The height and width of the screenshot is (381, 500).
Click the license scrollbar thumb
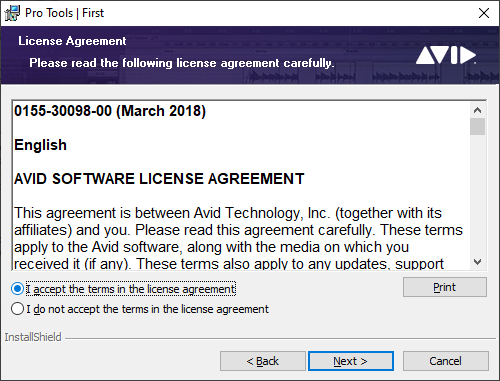pos(477,127)
